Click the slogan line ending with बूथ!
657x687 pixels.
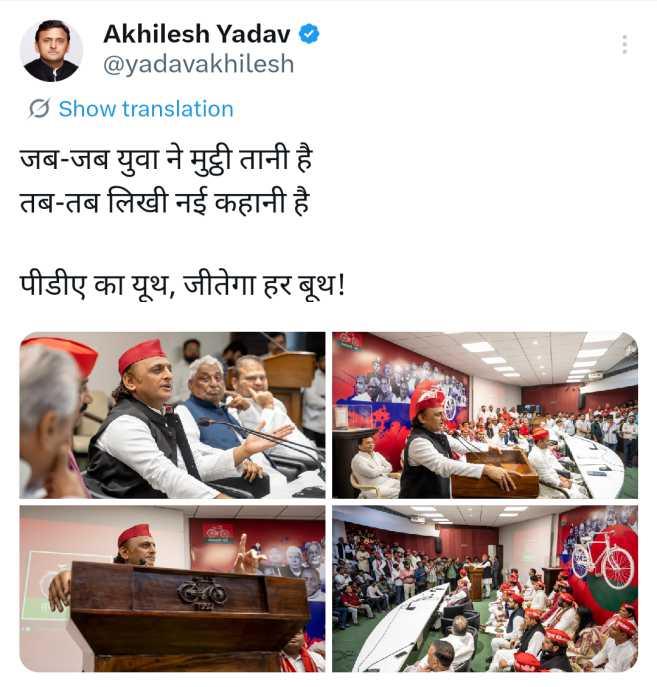click(182, 286)
